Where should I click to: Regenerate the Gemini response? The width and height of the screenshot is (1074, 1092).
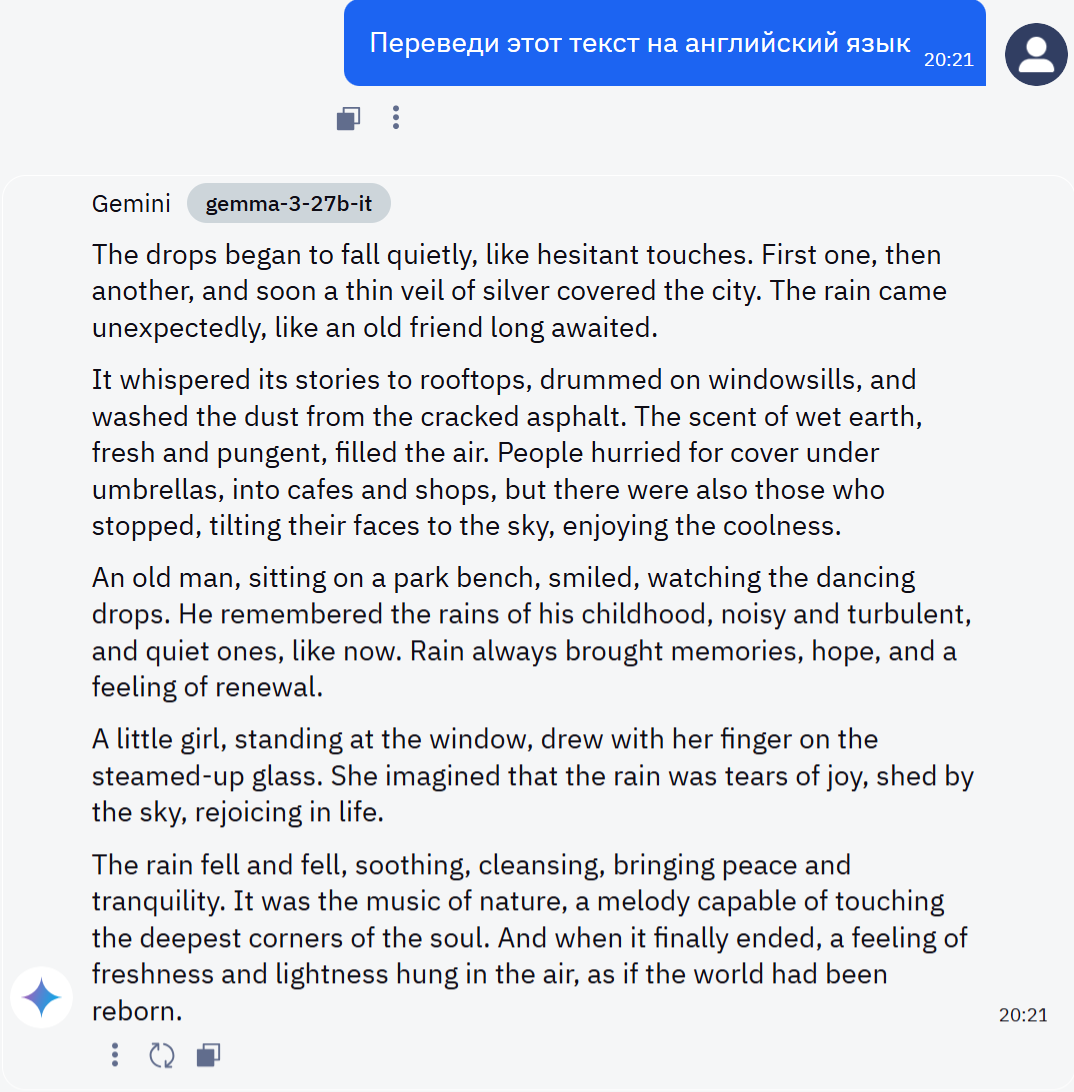161,1055
